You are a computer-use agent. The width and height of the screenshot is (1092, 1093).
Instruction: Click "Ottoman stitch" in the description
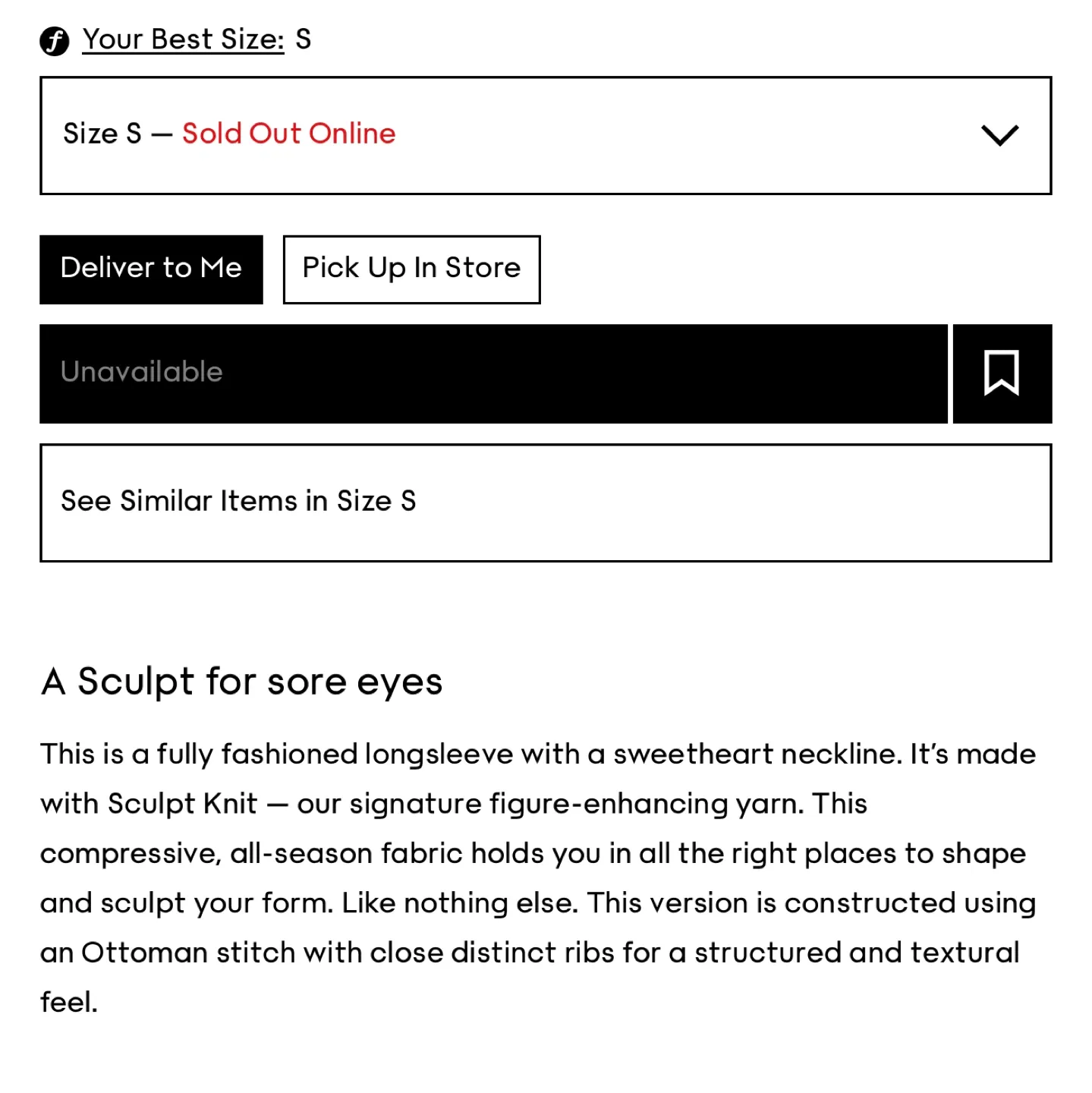click(x=187, y=953)
